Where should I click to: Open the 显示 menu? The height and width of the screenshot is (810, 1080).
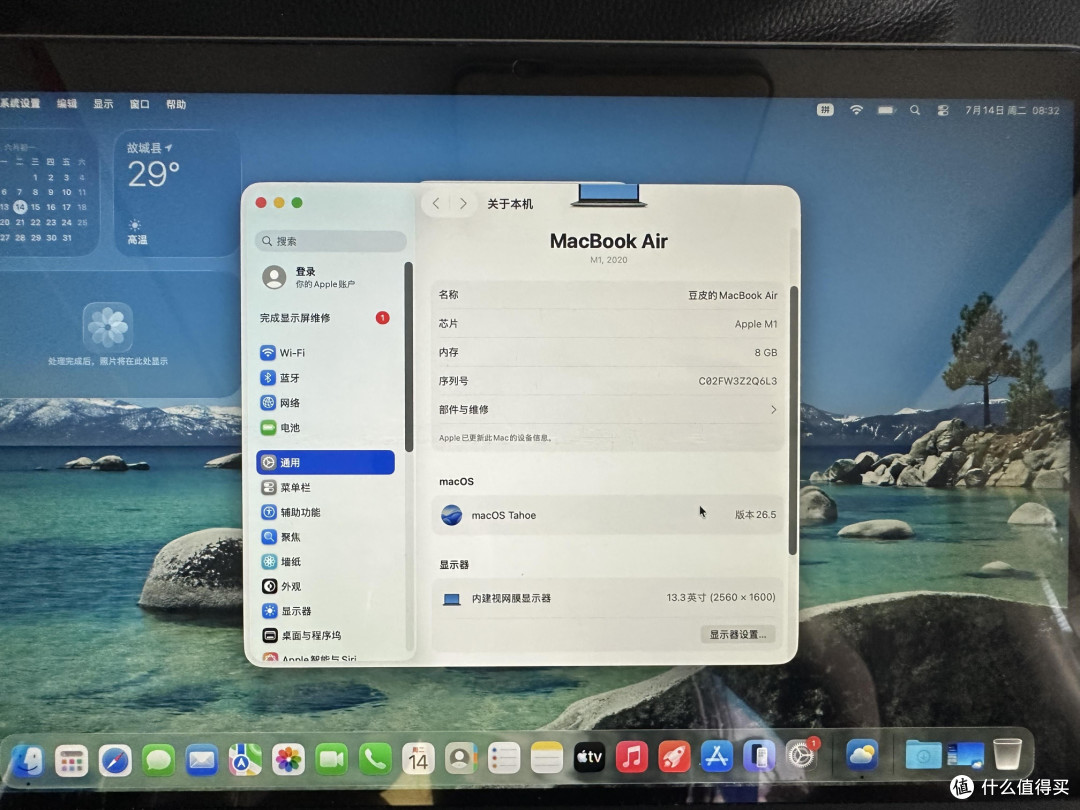(x=103, y=104)
